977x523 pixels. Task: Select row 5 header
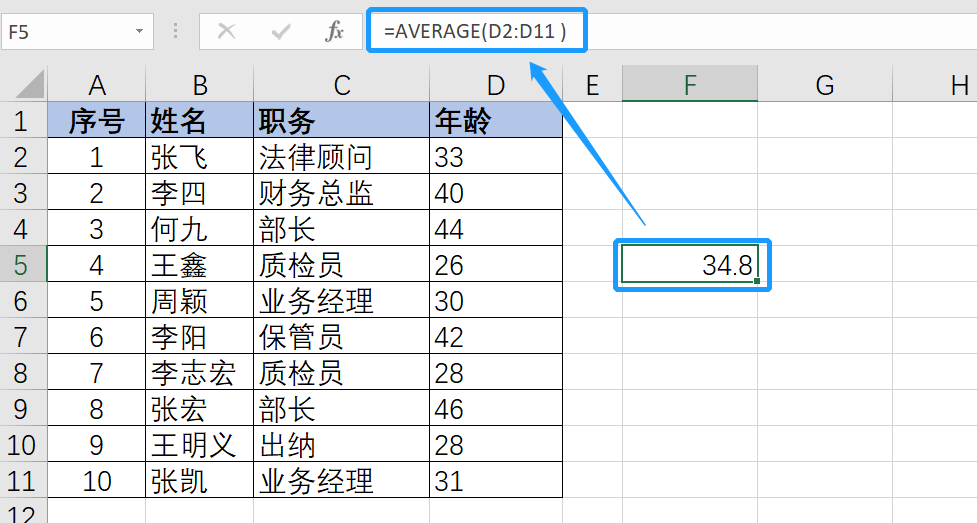(x=23, y=264)
